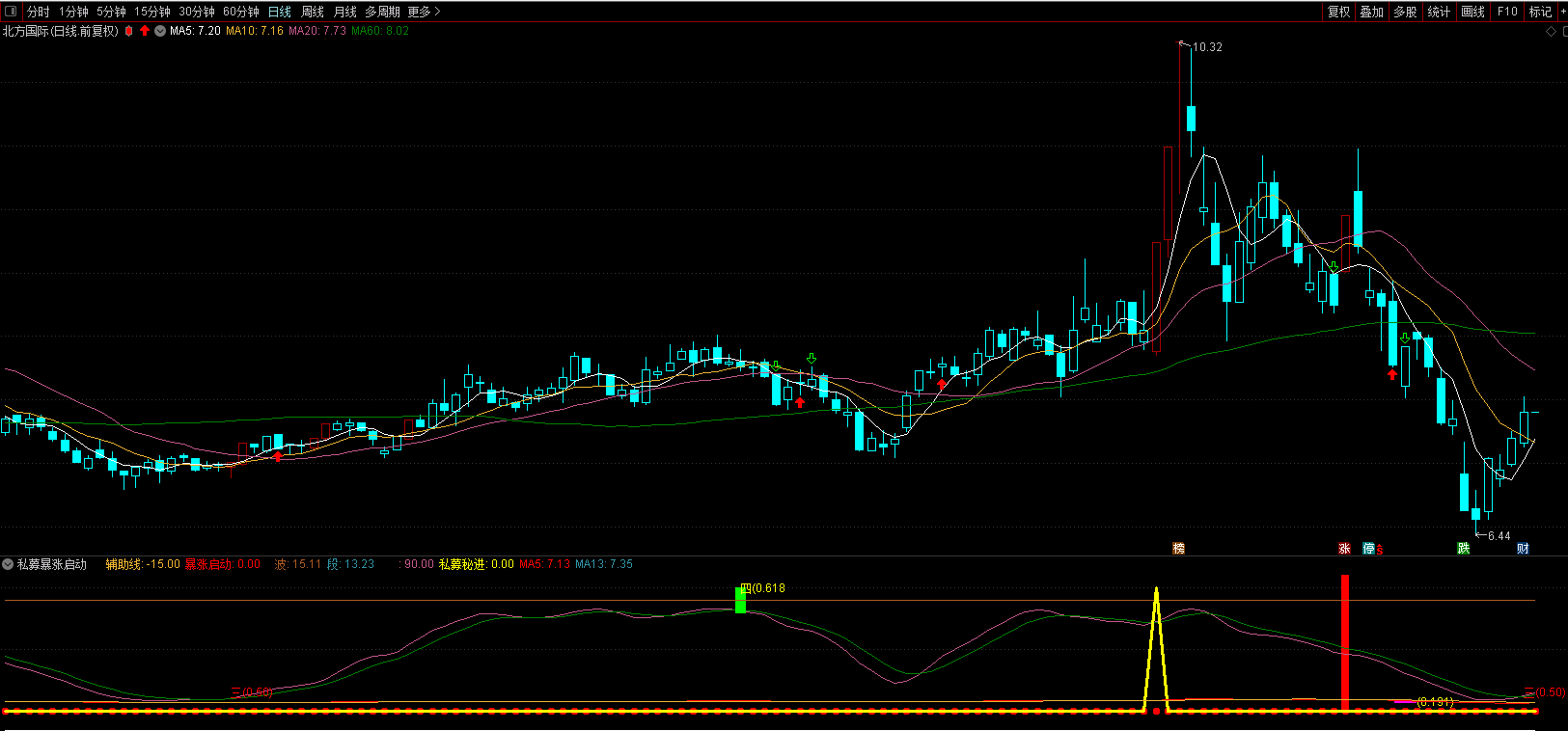The height and width of the screenshot is (731, 1568).
Task: Switch to the 15分钟 period tab
Action: tap(152, 12)
